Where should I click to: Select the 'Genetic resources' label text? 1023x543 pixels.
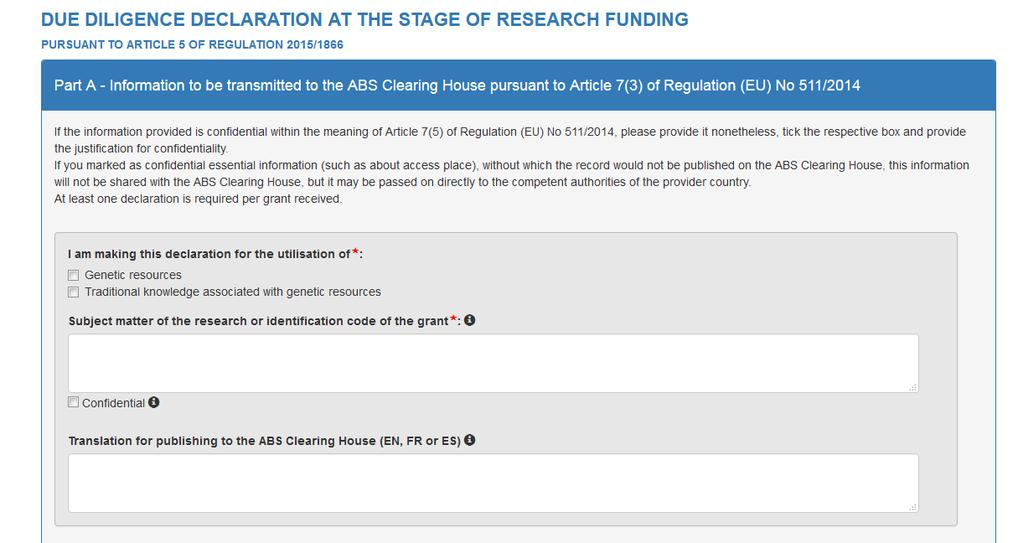pos(133,275)
